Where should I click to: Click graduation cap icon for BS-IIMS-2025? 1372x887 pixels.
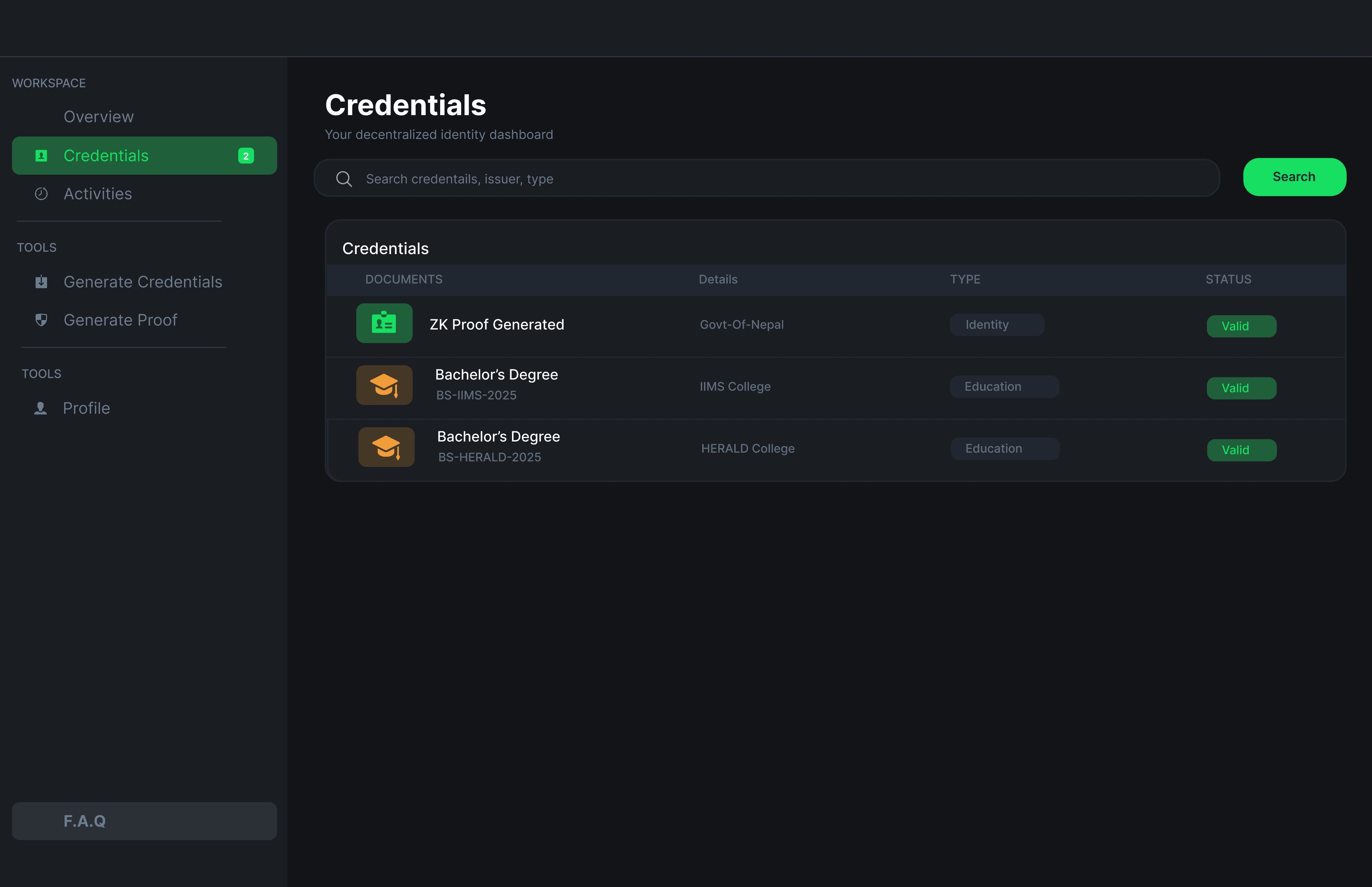384,385
